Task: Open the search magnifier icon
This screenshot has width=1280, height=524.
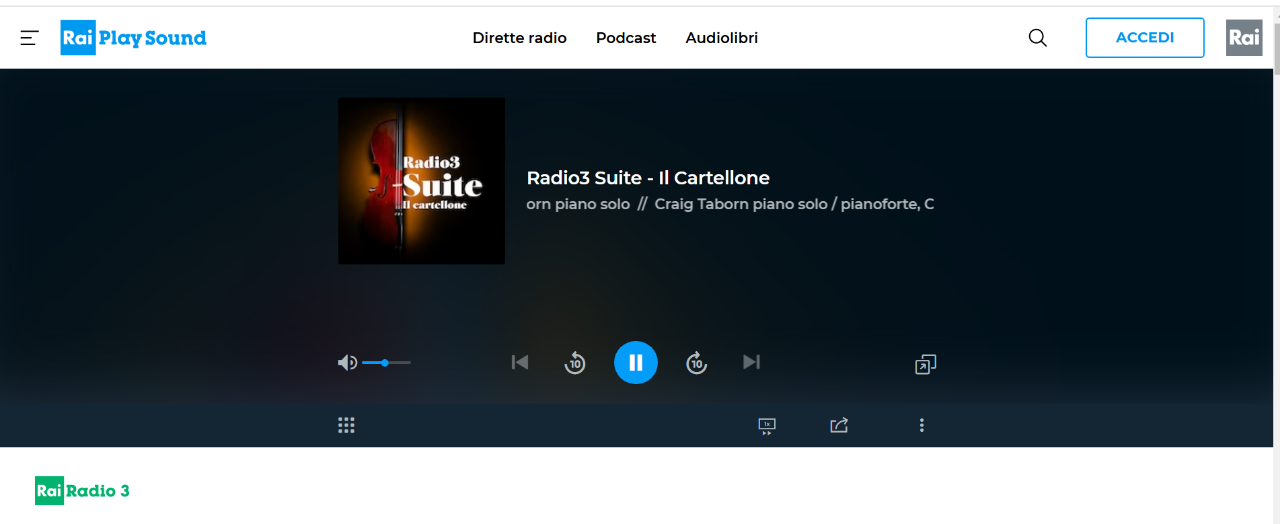Action: coord(1038,38)
